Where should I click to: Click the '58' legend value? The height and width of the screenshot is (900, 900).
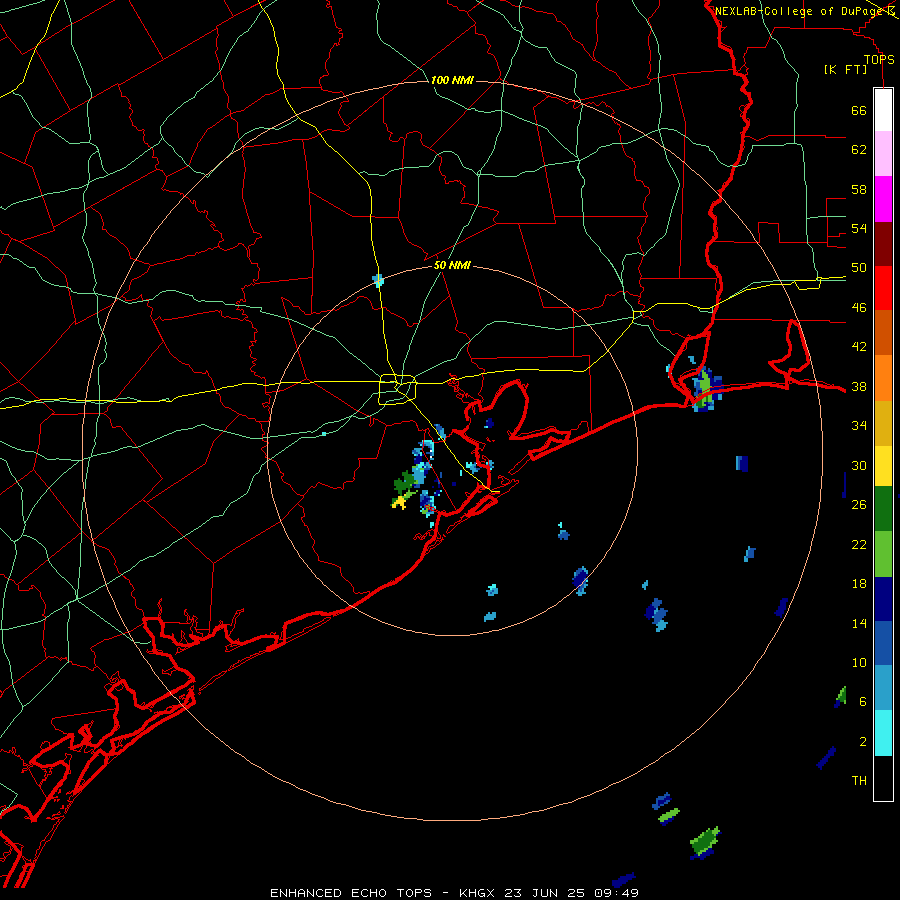coord(859,189)
